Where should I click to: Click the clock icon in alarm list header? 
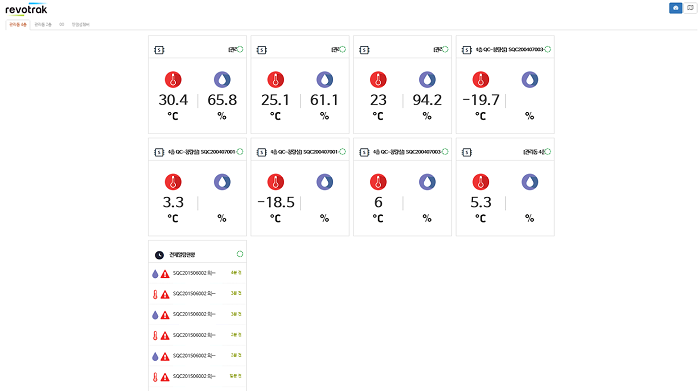(159, 255)
